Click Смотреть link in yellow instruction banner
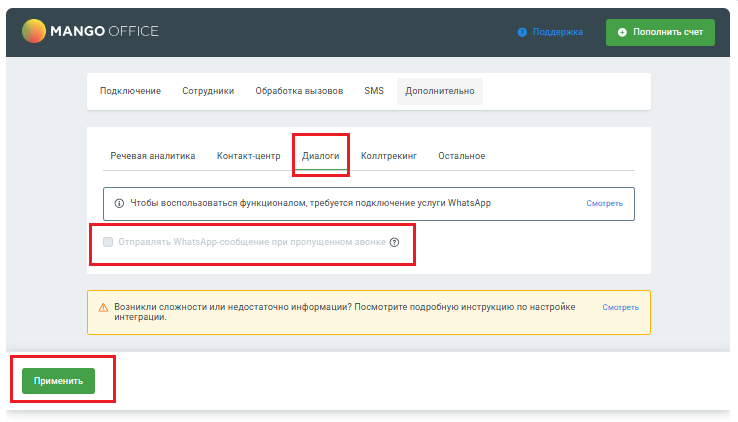Image resolution: width=738 pixels, height=422 pixels. [620, 307]
